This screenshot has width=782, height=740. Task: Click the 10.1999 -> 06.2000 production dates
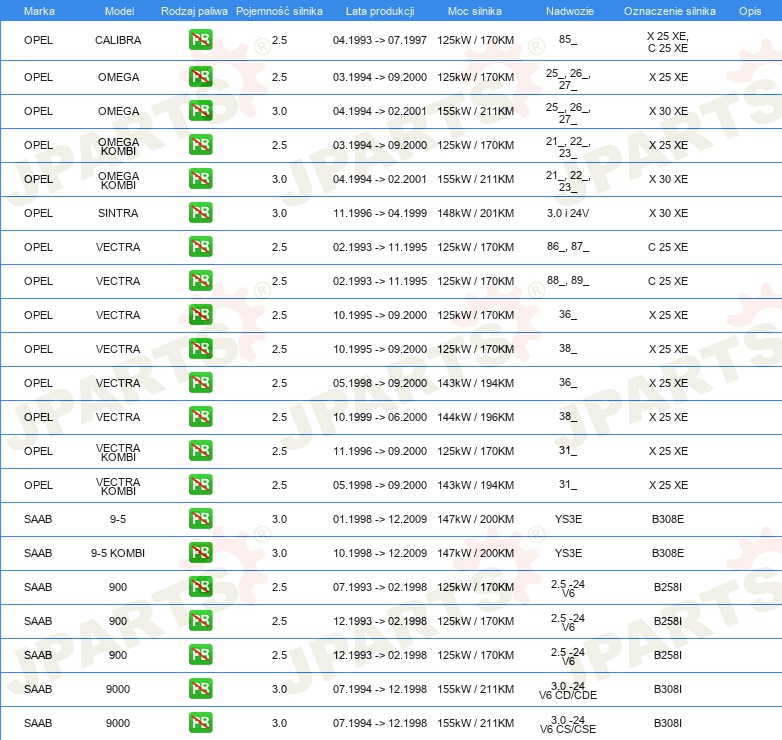380,417
